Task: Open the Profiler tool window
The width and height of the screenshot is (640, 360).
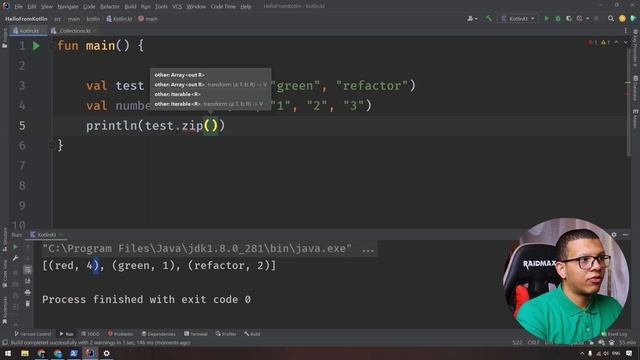Action: 226,334
